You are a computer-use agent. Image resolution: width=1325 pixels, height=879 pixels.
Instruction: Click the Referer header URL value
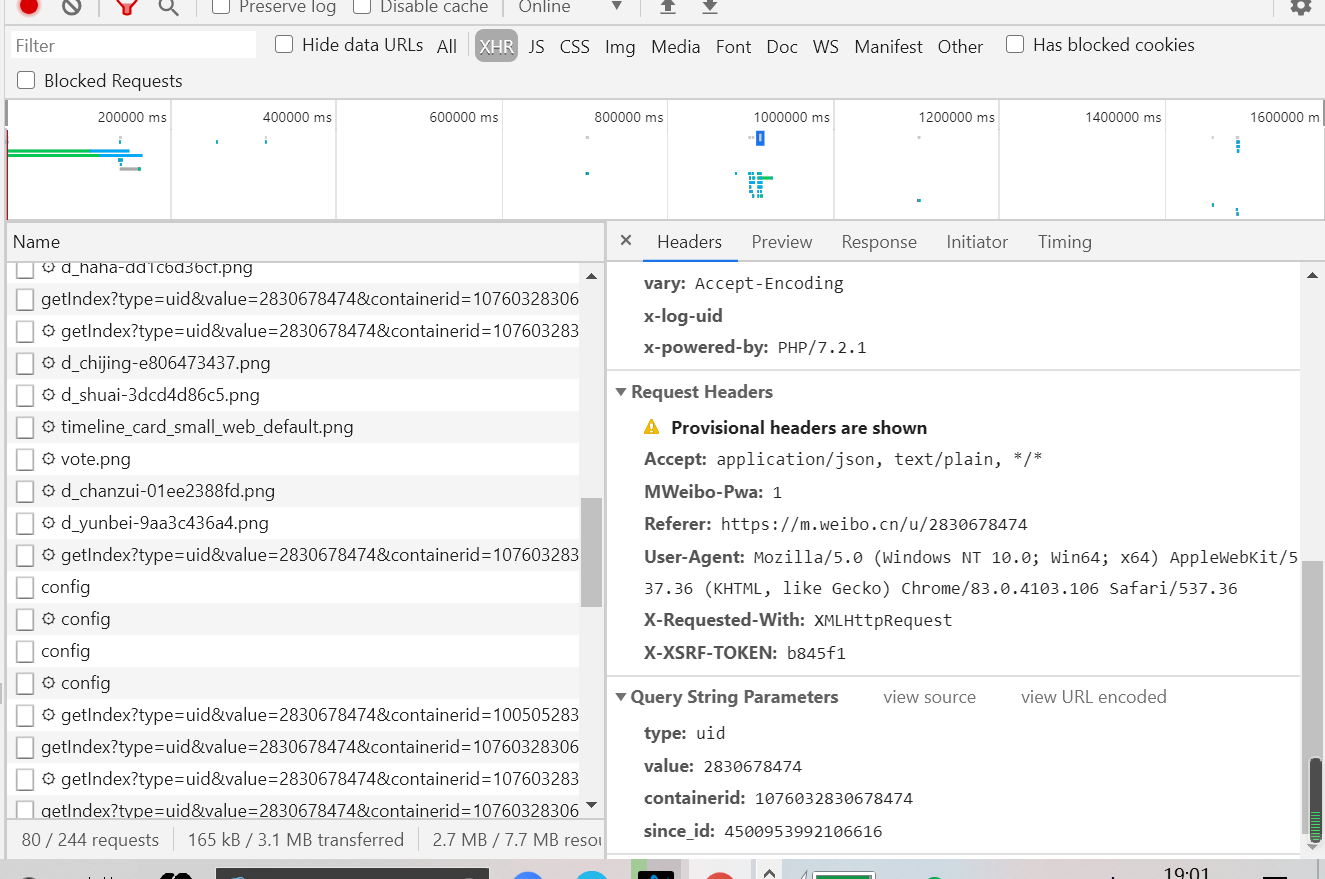coord(874,524)
